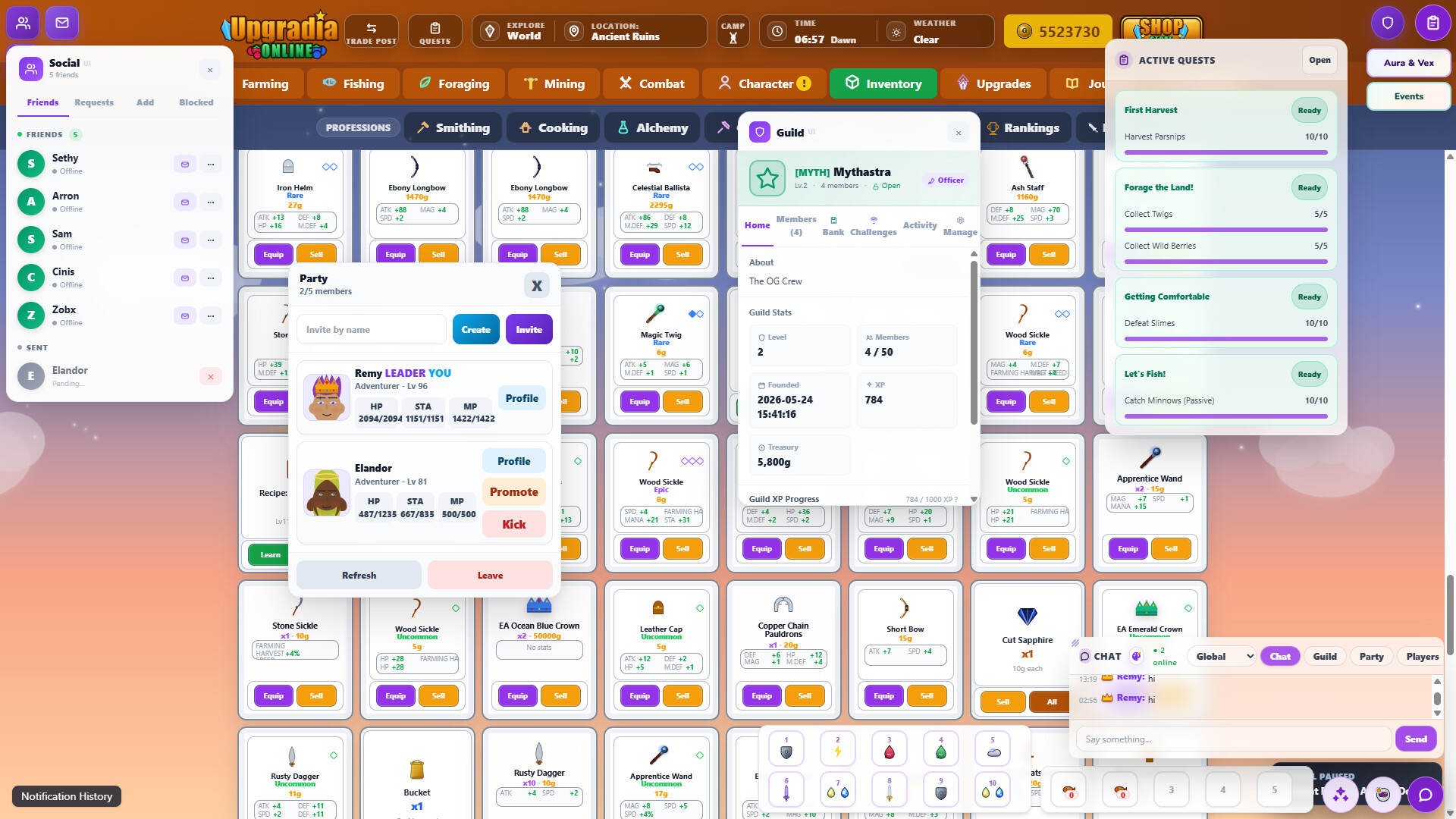This screenshot has width=1456, height=819.
Task: Promote Elandor in the party
Action: tap(514, 491)
